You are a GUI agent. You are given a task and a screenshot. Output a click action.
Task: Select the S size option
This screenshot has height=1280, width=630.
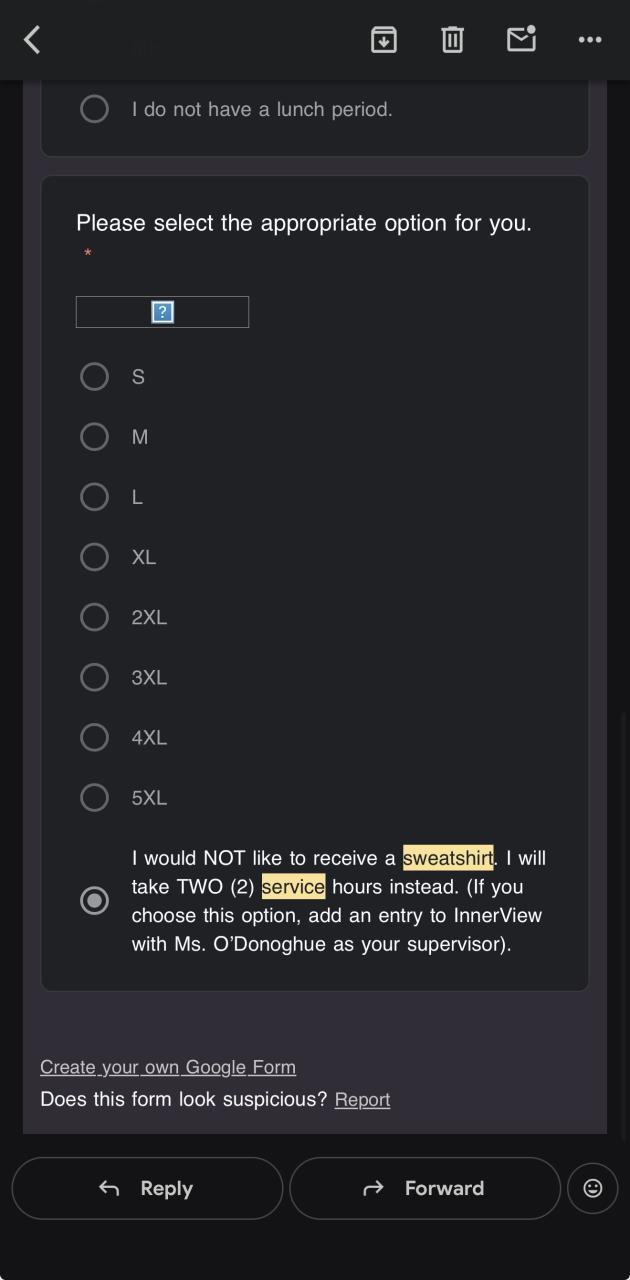tap(94, 377)
